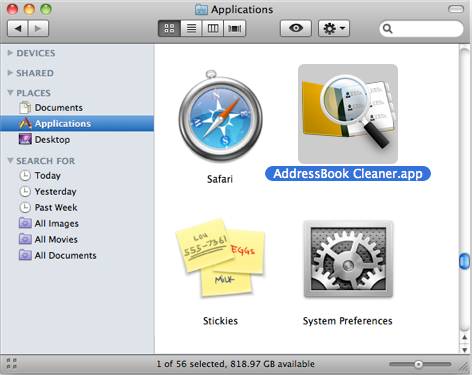Image resolution: width=472 pixels, height=375 pixels.
Task: Show files from Today
Action: [77, 175]
